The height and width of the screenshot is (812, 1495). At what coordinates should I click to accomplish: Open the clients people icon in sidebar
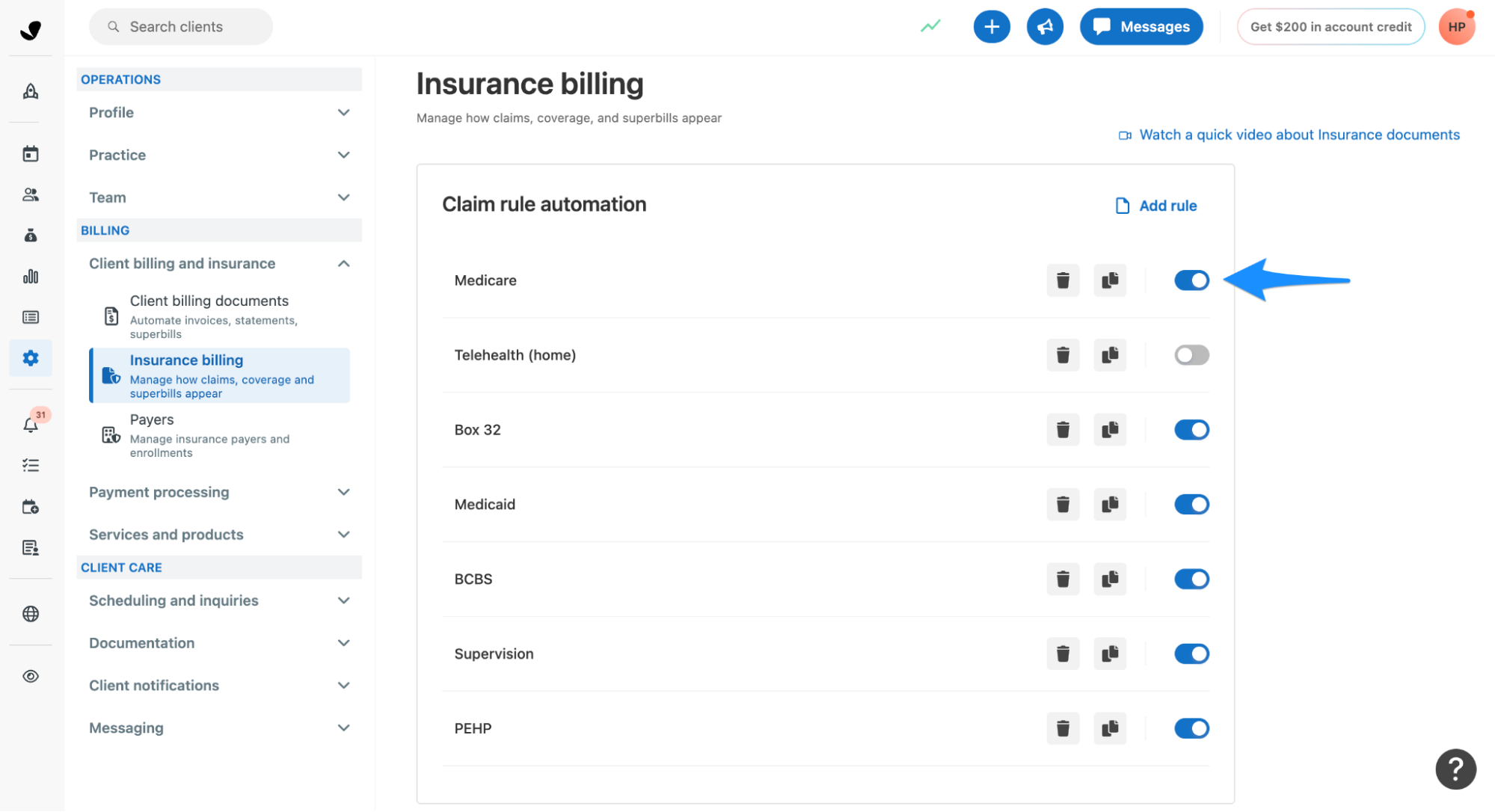[31, 194]
